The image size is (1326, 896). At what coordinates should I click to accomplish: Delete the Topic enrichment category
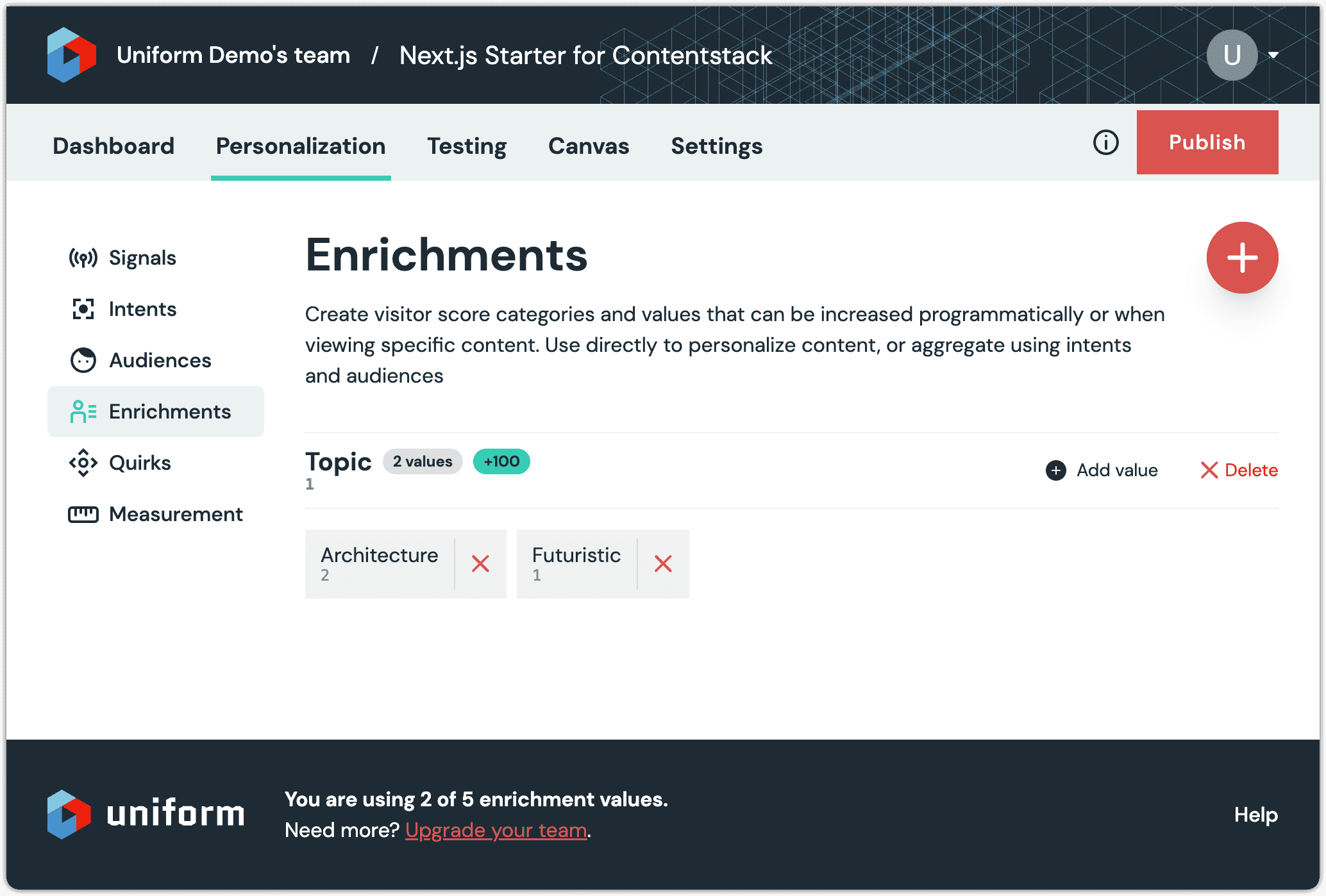(1239, 470)
